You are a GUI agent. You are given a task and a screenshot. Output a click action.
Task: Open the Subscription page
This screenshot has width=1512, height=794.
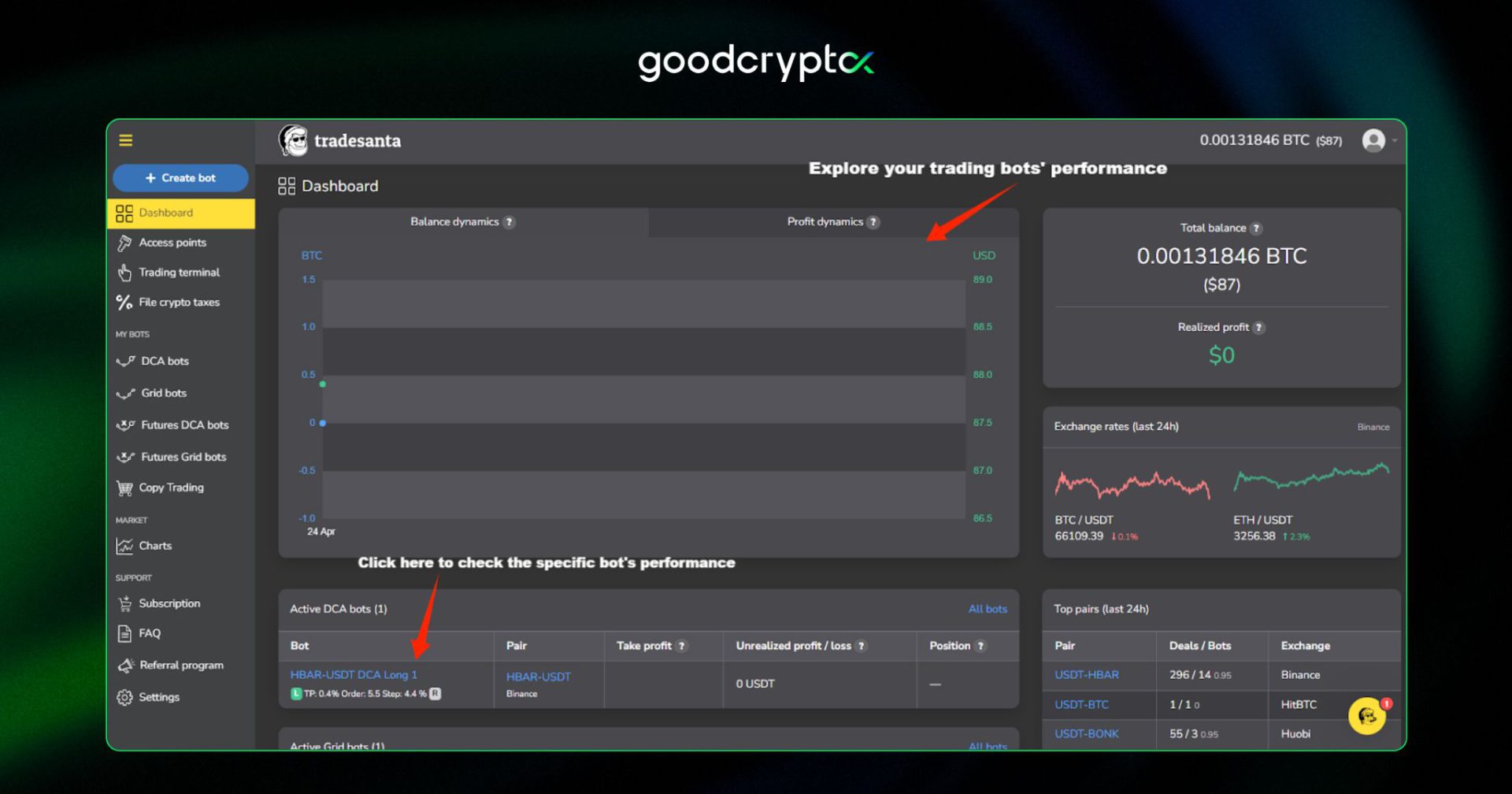pyautogui.click(x=169, y=603)
